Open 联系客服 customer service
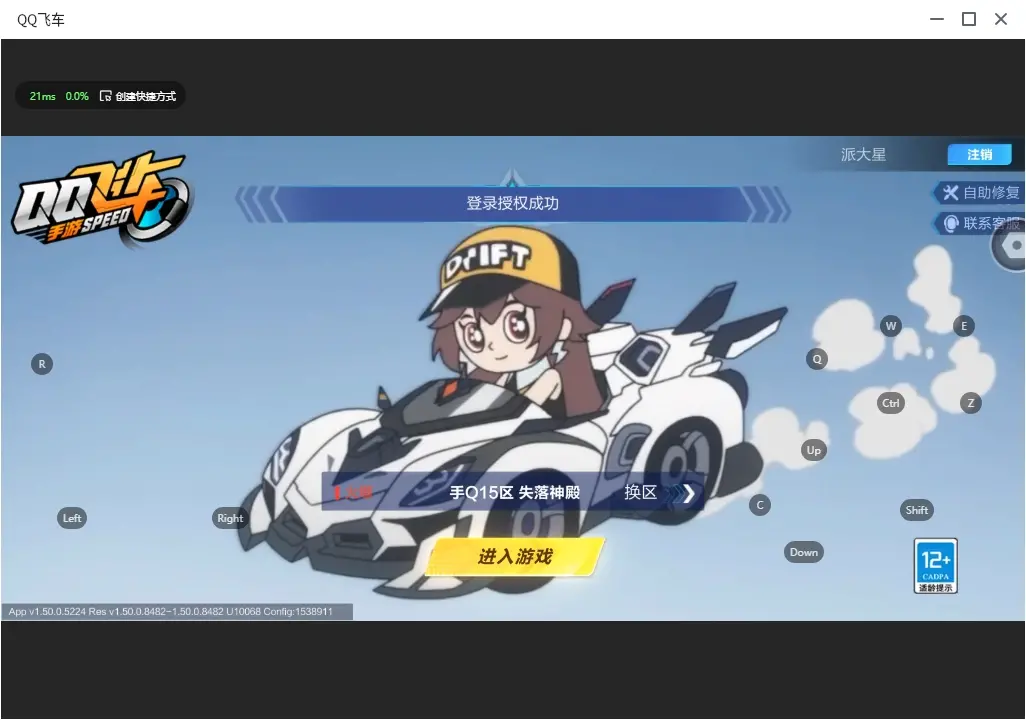The image size is (1026, 720). pos(979,224)
